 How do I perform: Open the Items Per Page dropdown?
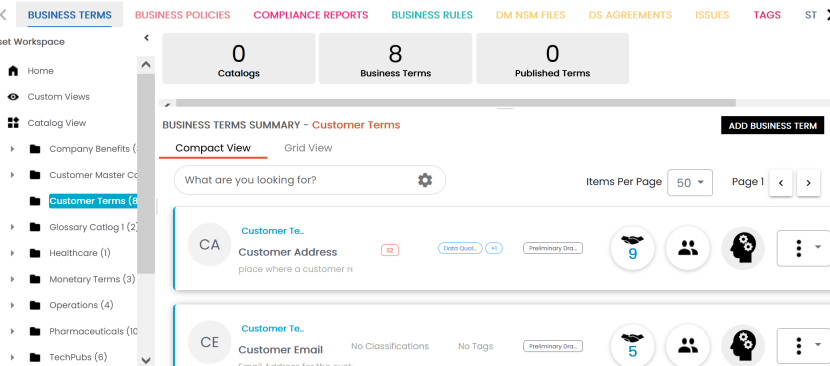pos(690,183)
